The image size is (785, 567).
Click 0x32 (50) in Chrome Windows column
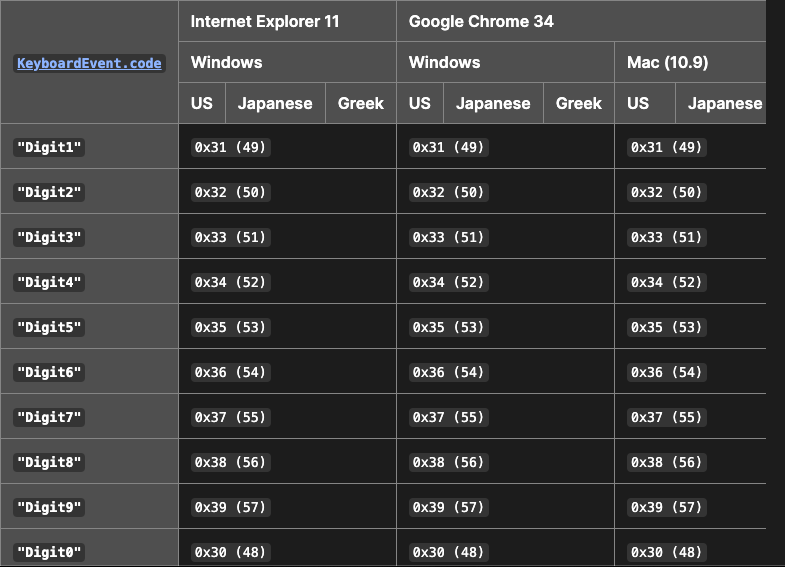pyautogui.click(x=449, y=193)
